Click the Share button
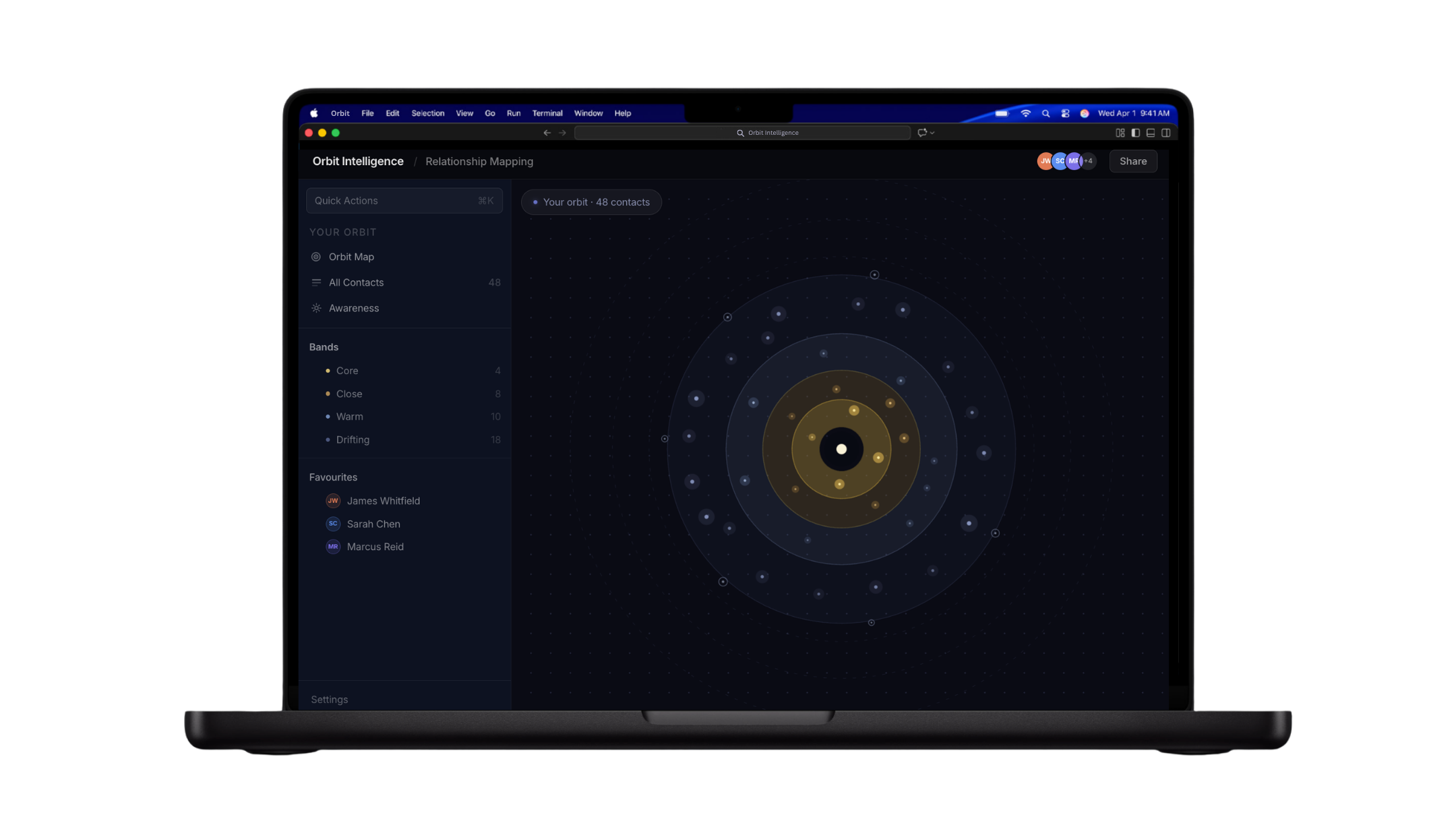Viewport: 1456px width, 819px height. (1132, 161)
